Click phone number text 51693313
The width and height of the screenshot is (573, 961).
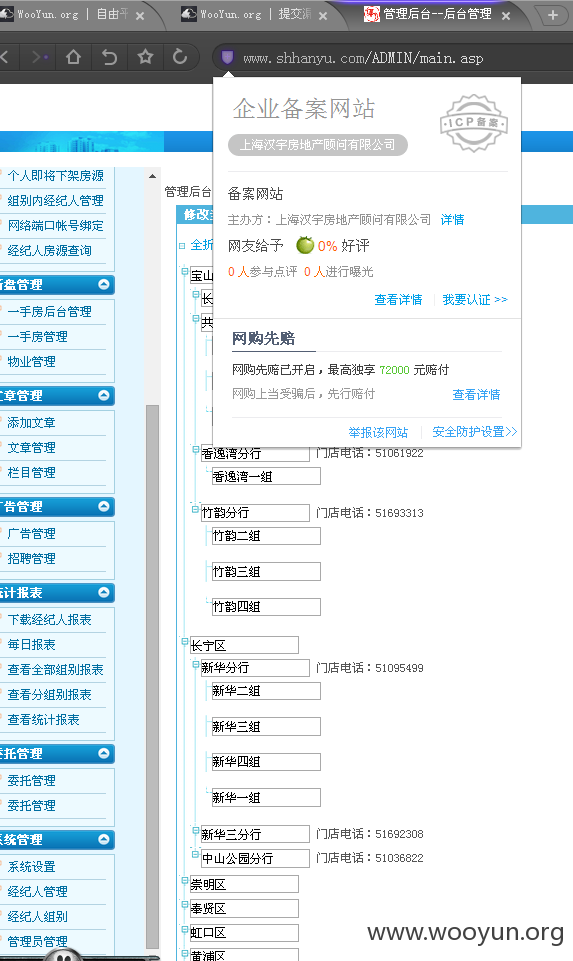(399, 513)
